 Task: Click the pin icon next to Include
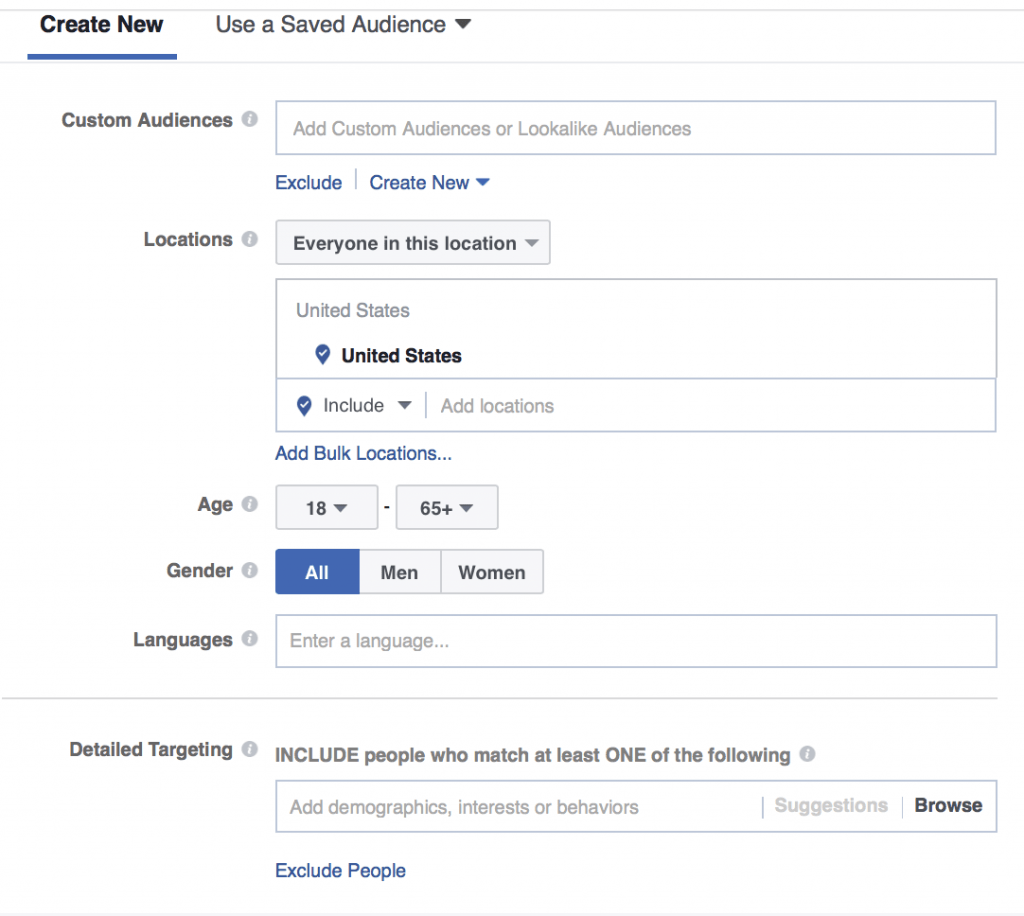(x=304, y=405)
